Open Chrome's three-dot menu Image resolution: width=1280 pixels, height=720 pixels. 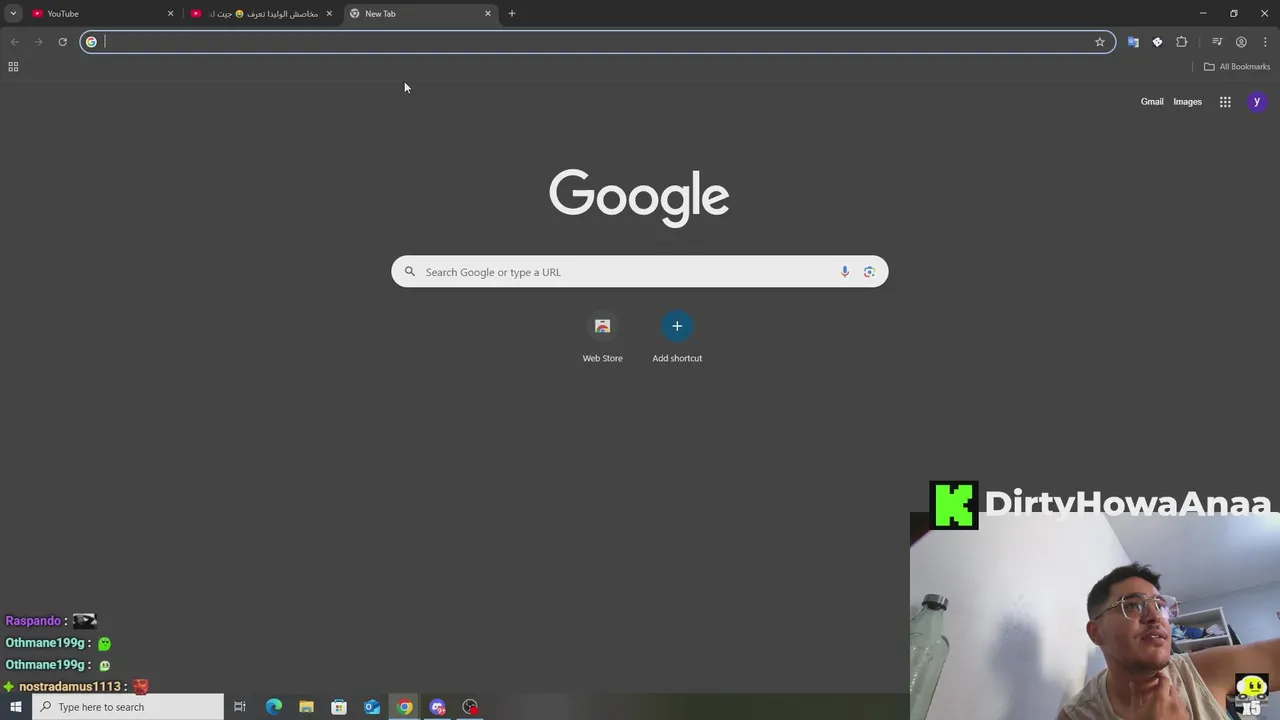click(x=1265, y=42)
